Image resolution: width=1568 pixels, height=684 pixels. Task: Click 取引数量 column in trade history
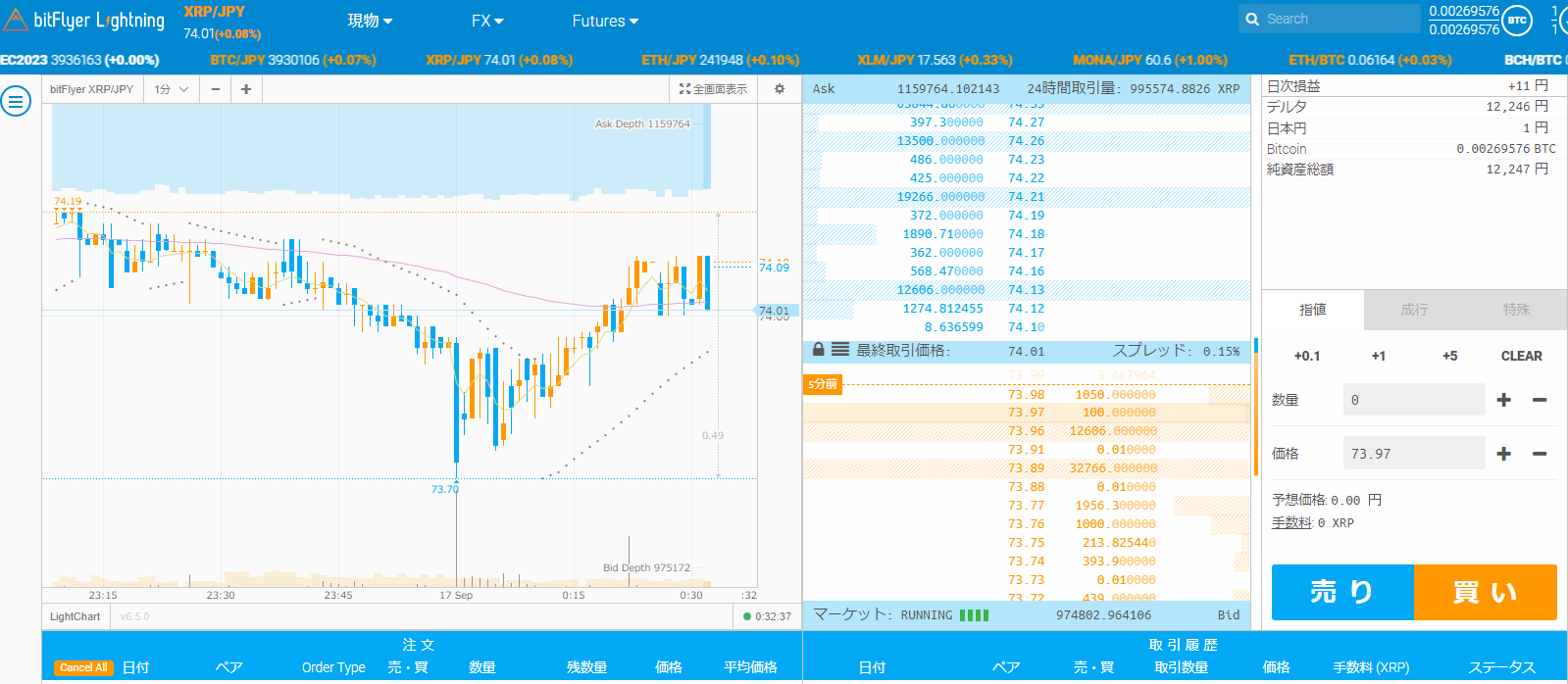point(1181,667)
